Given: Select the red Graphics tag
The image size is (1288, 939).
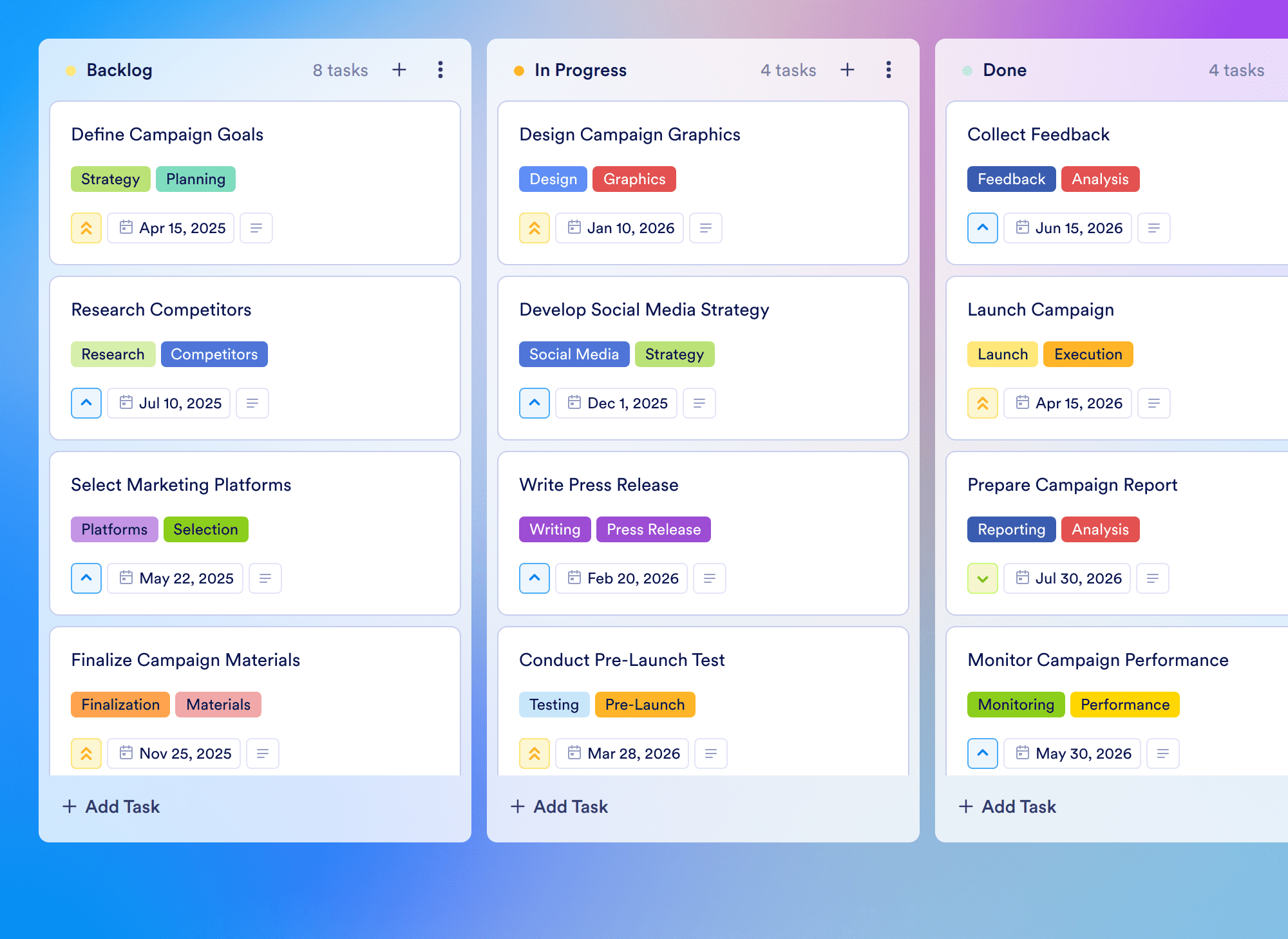Looking at the screenshot, I should pyautogui.click(x=634, y=179).
